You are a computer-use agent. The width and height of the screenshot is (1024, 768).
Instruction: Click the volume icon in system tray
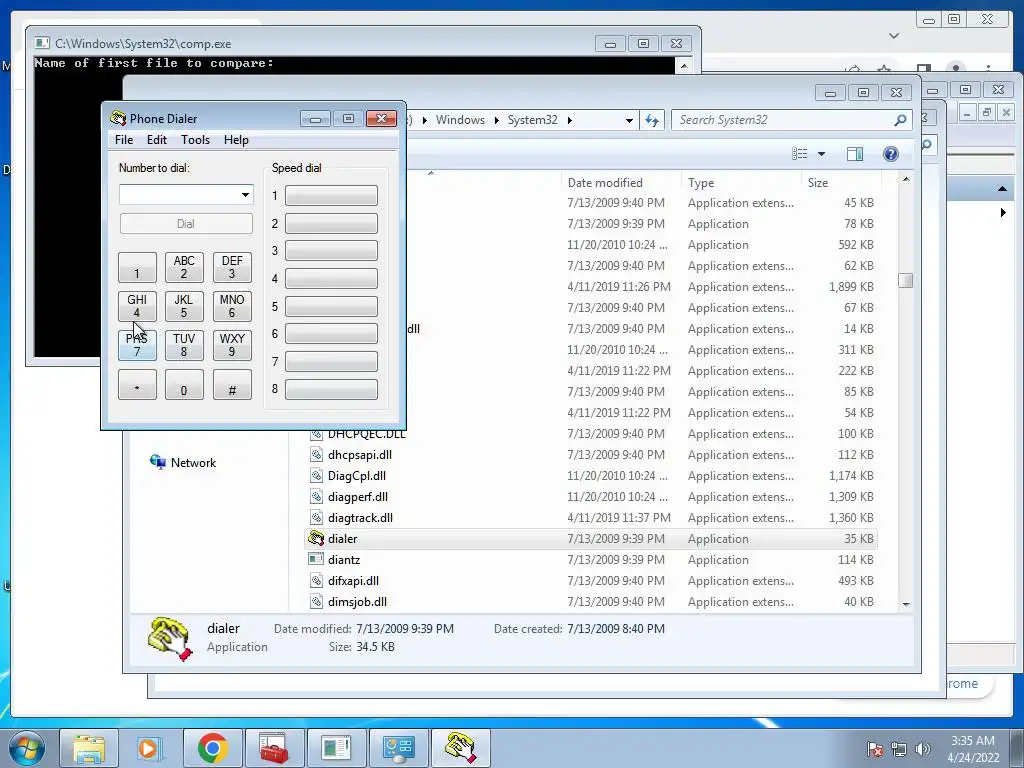click(x=923, y=748)
